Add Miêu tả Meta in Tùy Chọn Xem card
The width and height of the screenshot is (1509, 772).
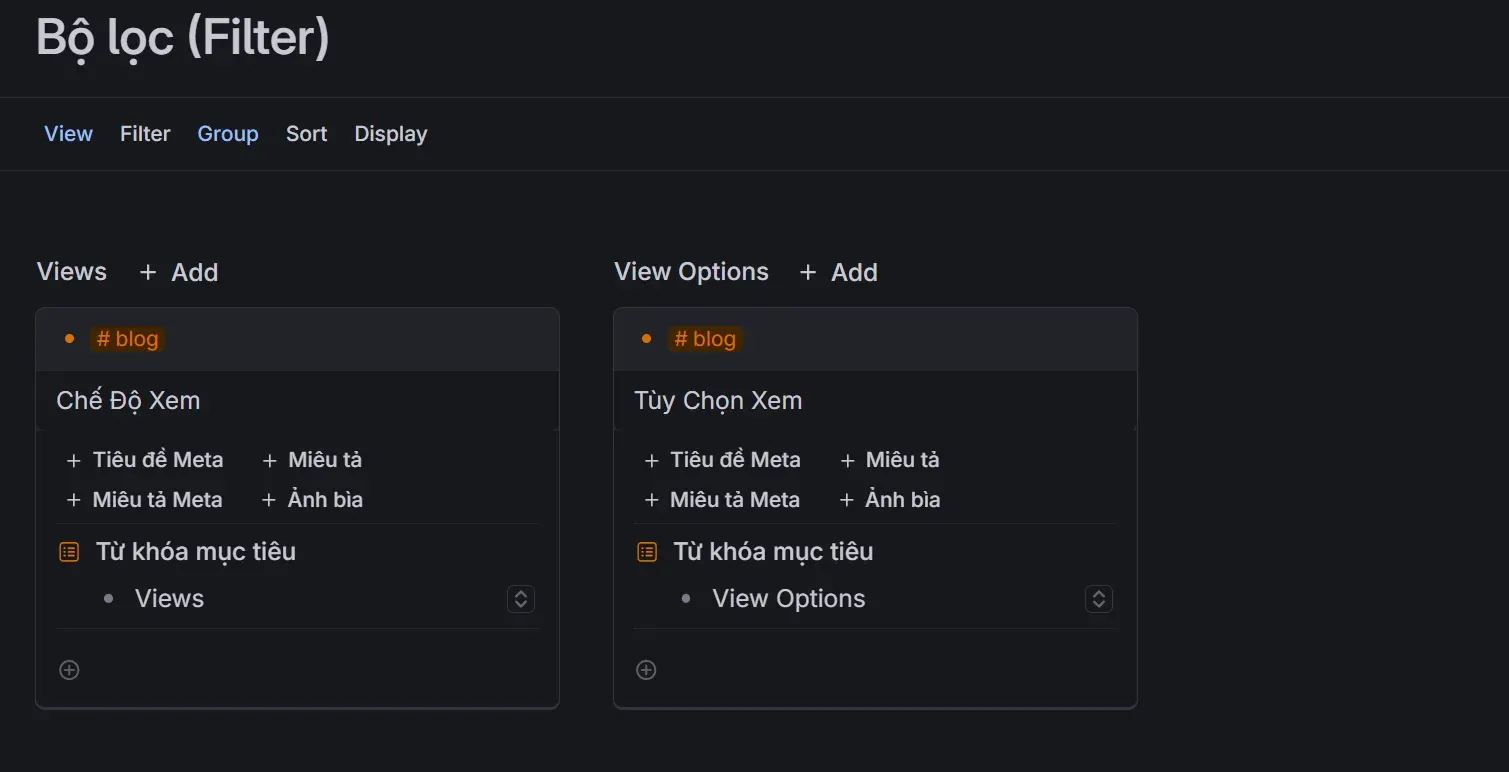coord(722,500)
